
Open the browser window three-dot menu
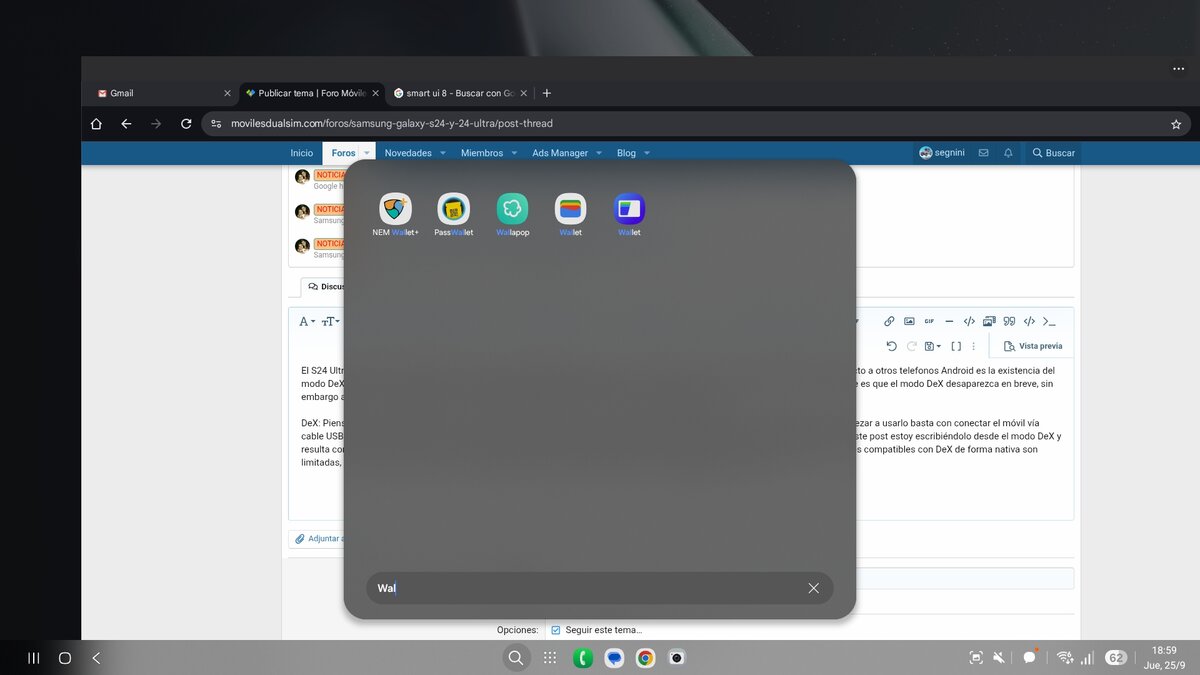point(1178,69)
